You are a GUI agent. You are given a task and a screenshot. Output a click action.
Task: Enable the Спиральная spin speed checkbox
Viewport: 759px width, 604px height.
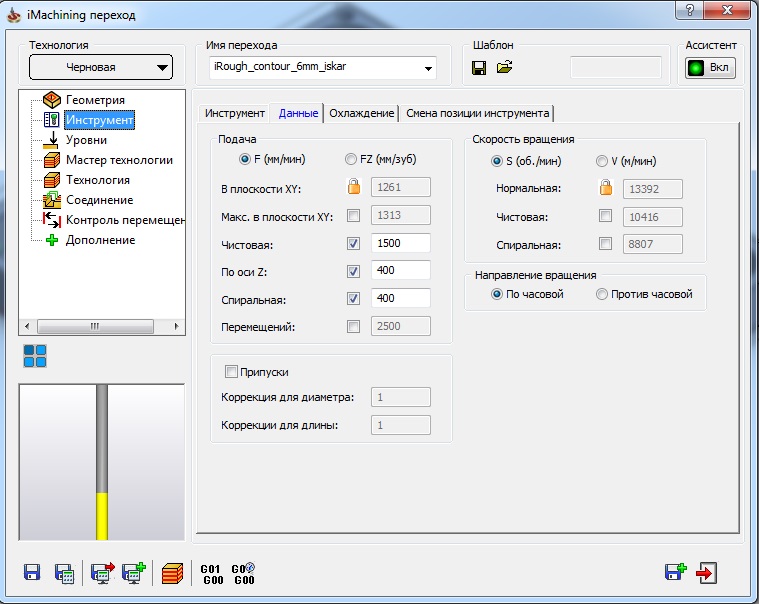[x=605, y=243]
